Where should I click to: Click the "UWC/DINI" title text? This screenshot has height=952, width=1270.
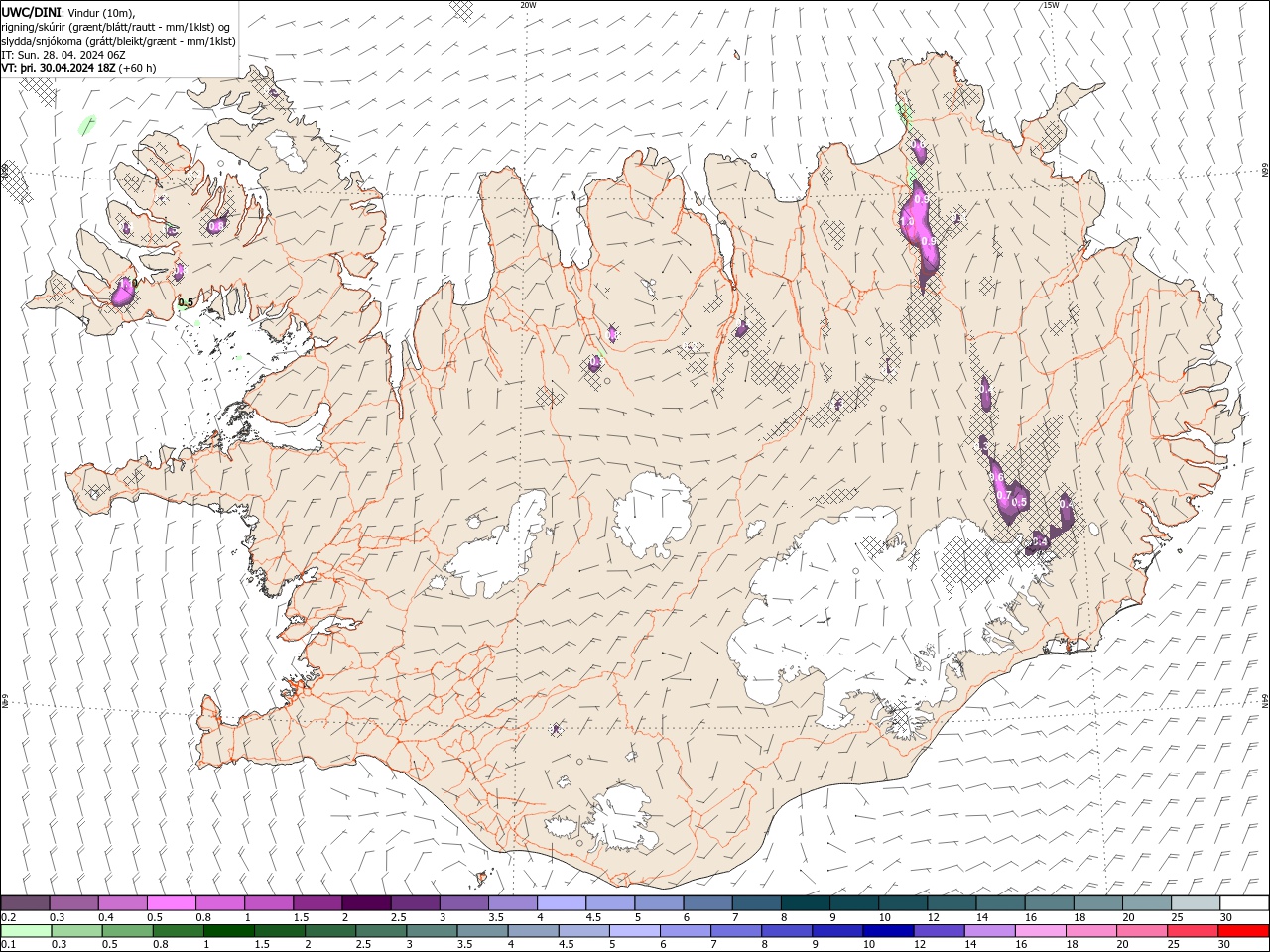[31, 12]
